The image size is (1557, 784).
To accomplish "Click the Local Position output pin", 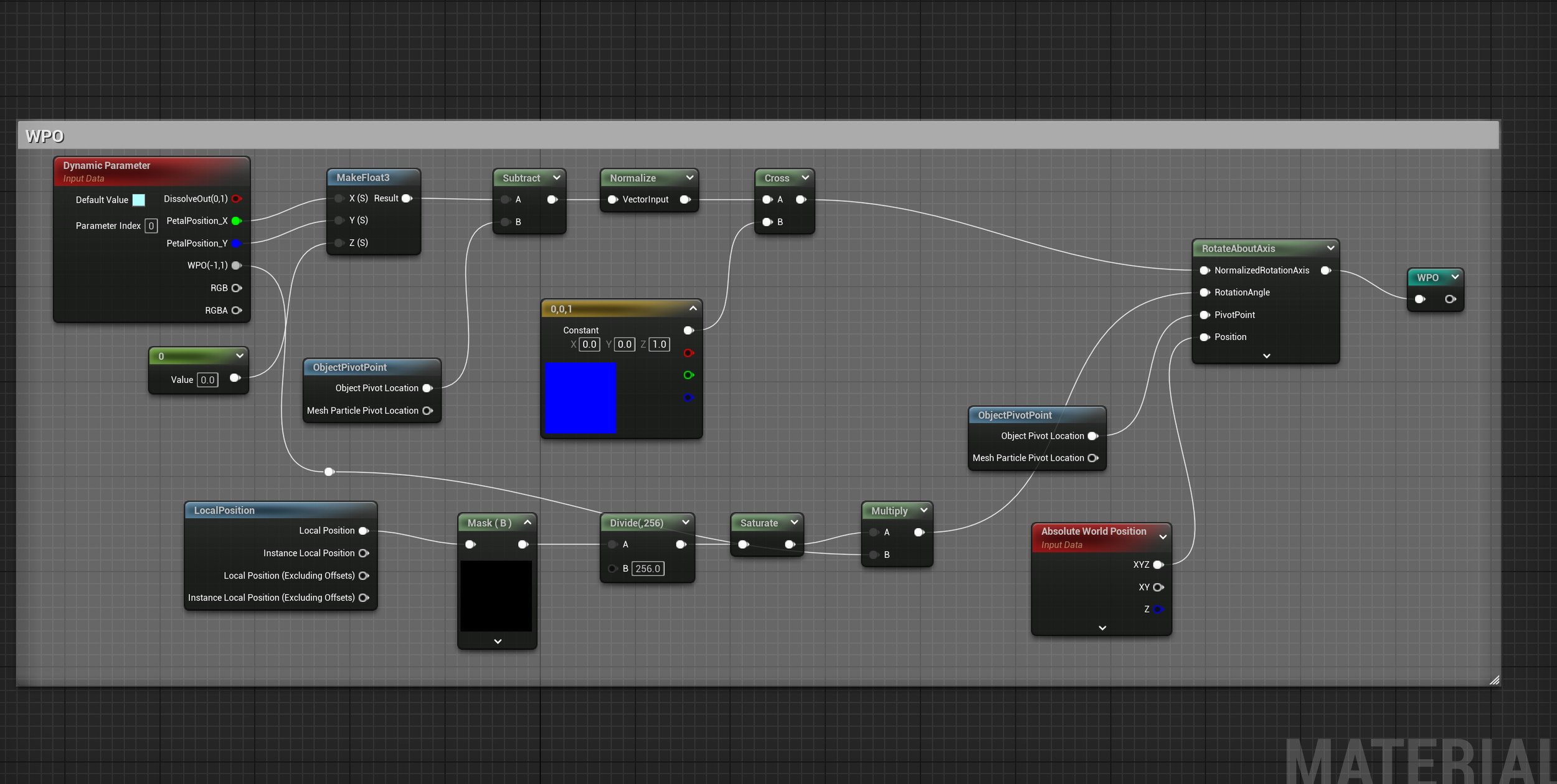I will point(364,531).
